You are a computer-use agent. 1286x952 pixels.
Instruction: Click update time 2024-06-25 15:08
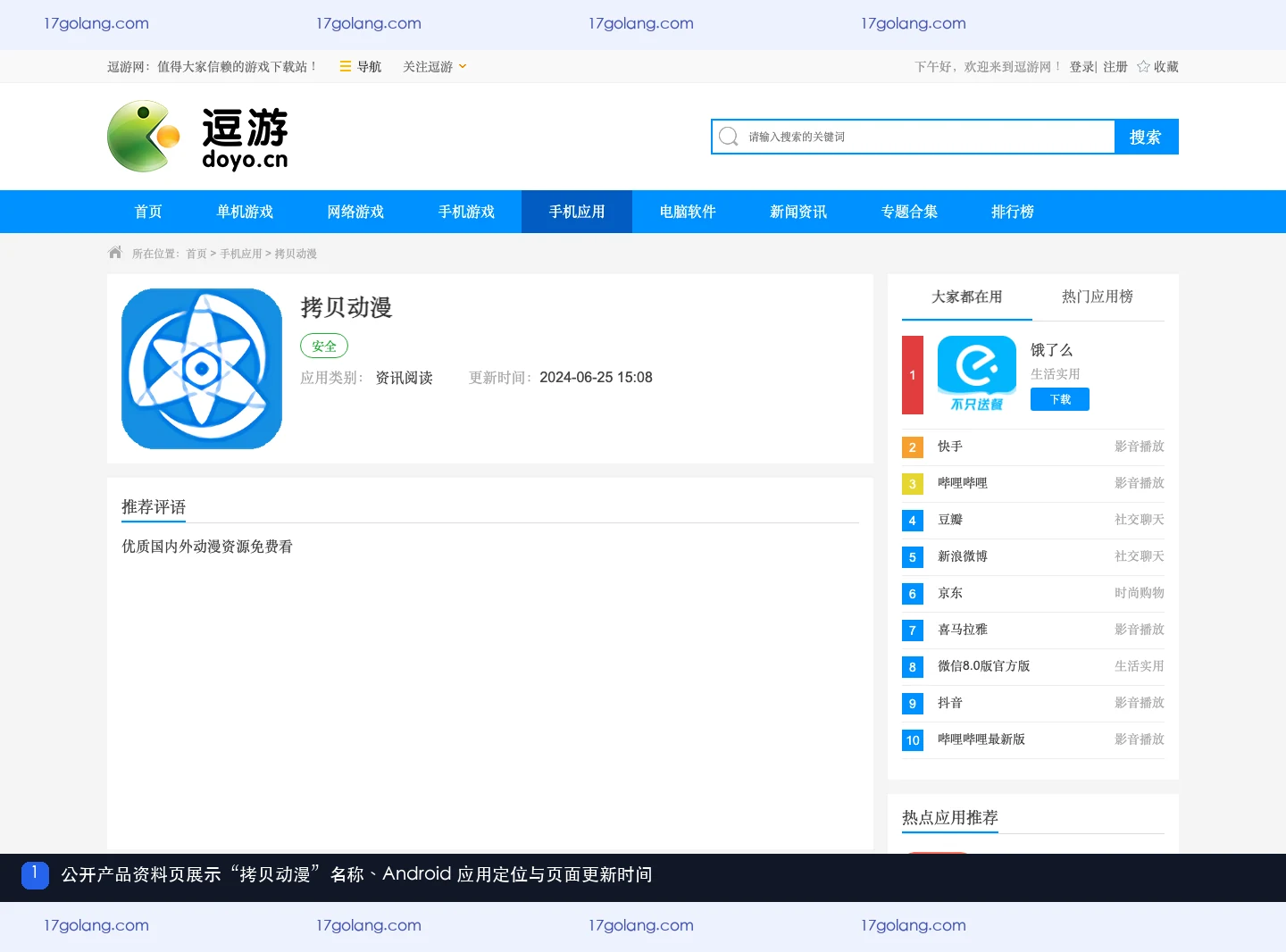[x=596, y=378]
